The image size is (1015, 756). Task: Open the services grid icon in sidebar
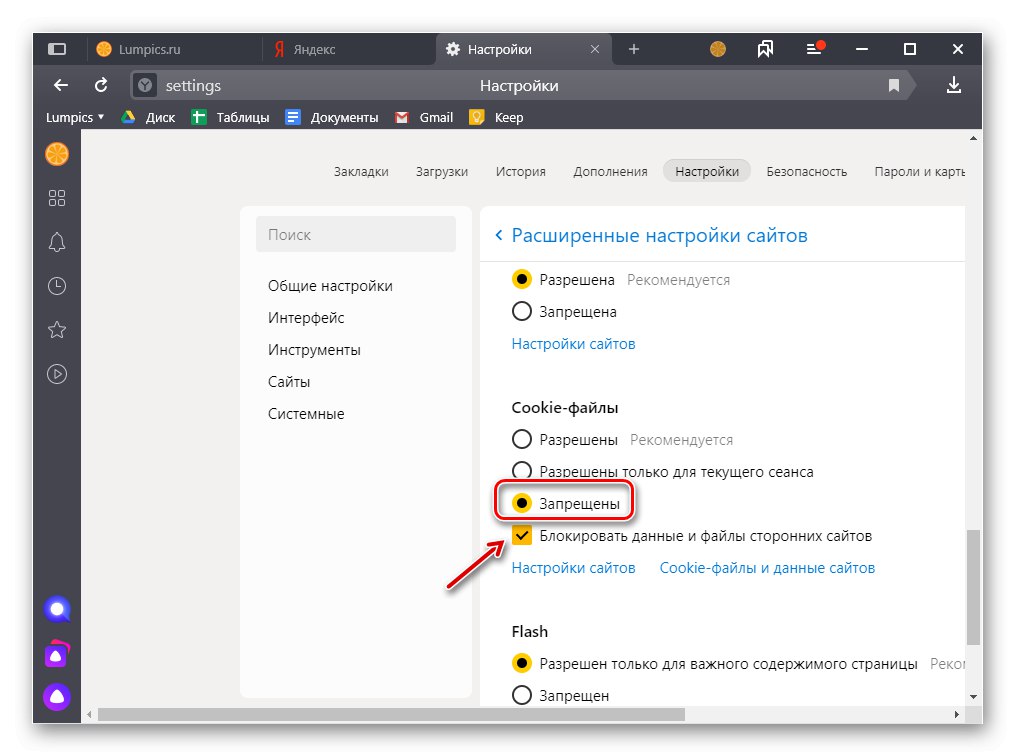pyautogui.click(x=56, y=198)
